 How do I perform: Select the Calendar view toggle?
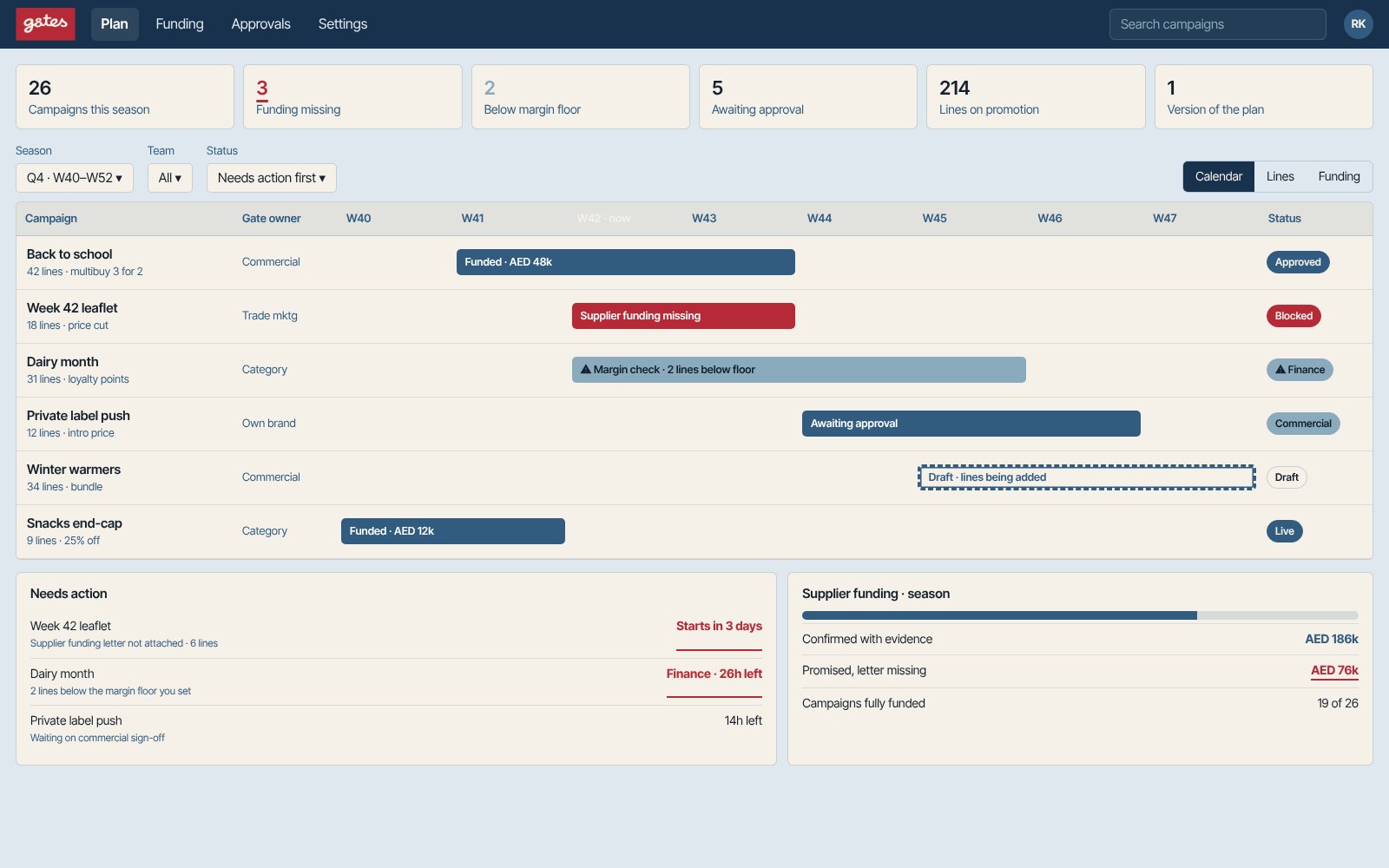click(1219, 176)
